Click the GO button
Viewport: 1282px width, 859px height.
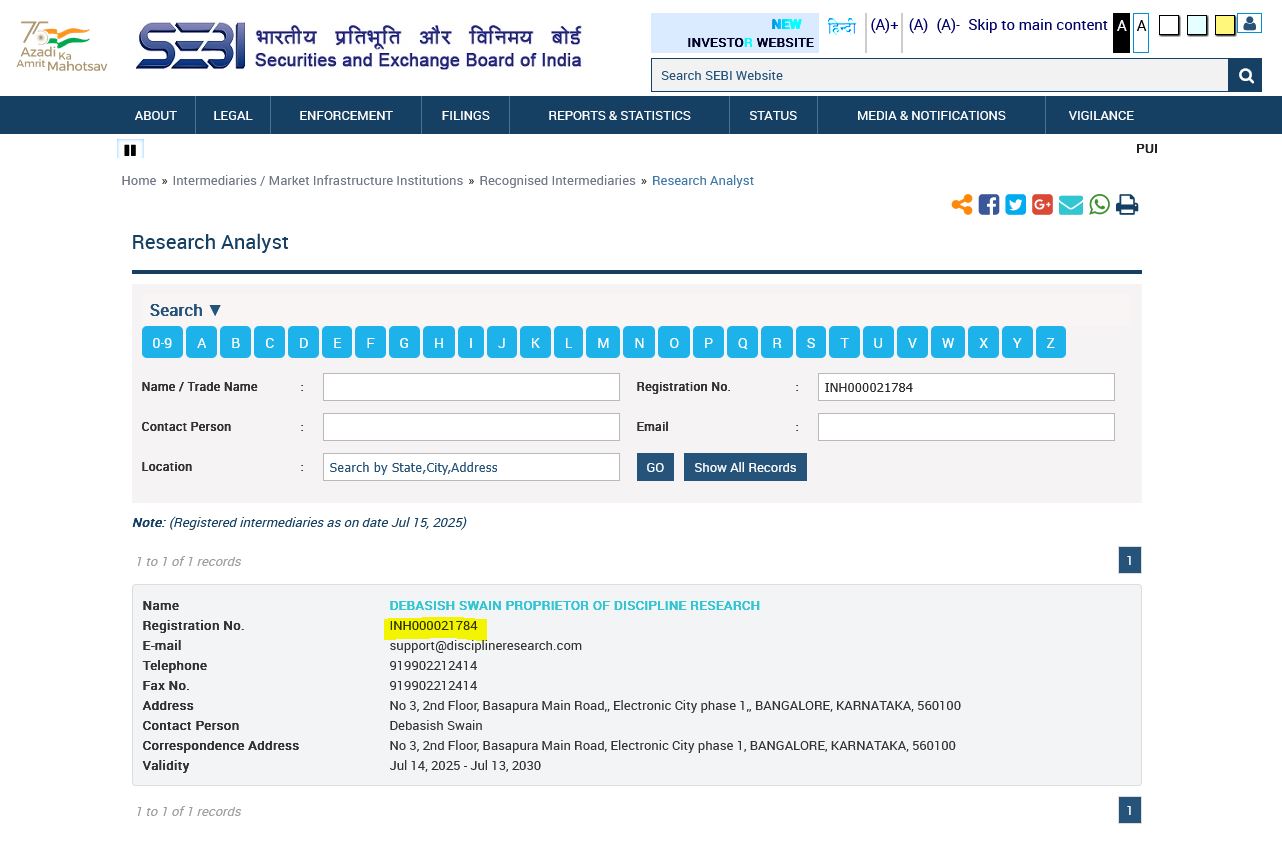(655, 467)
